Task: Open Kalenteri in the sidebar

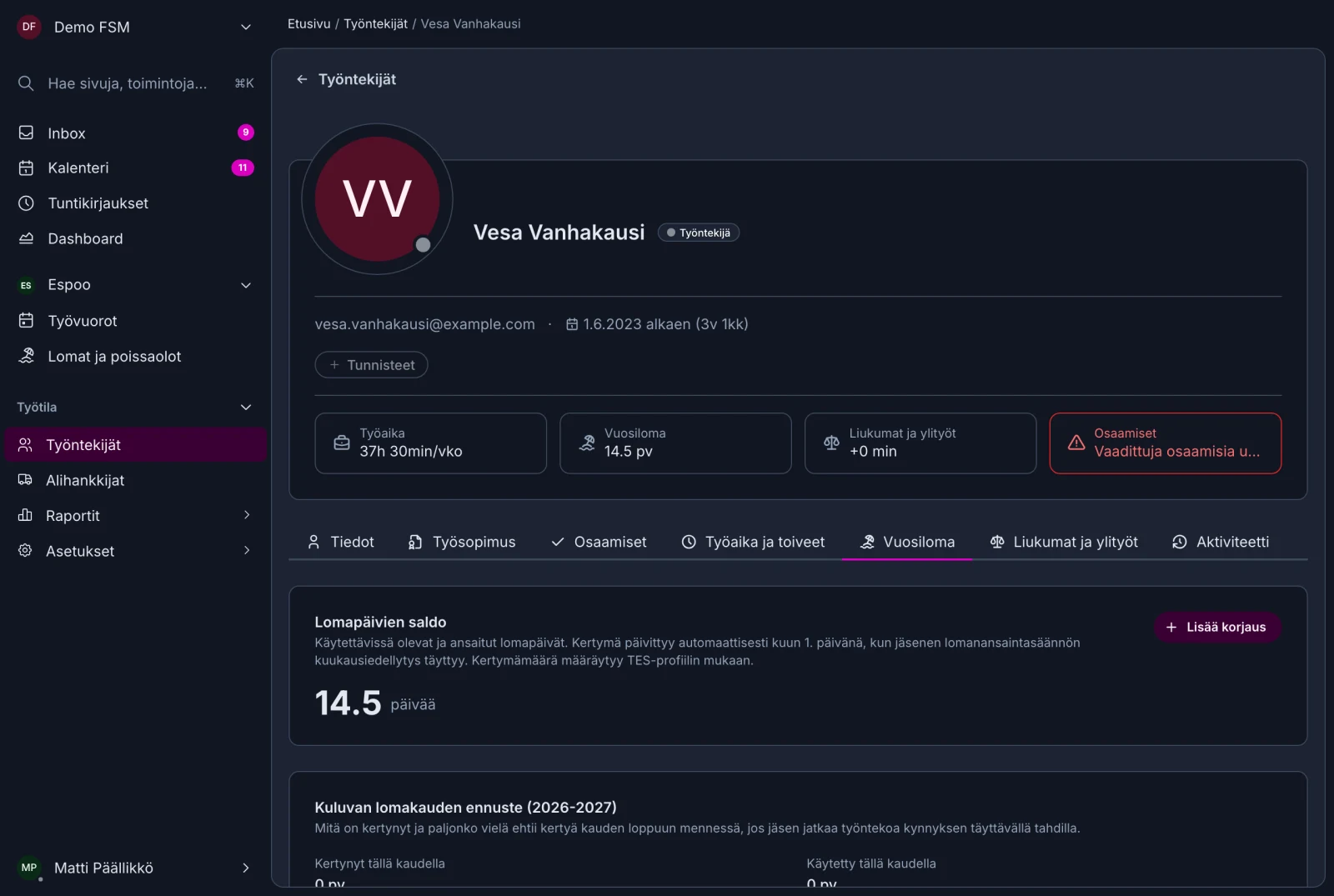Action: (135, 168)
